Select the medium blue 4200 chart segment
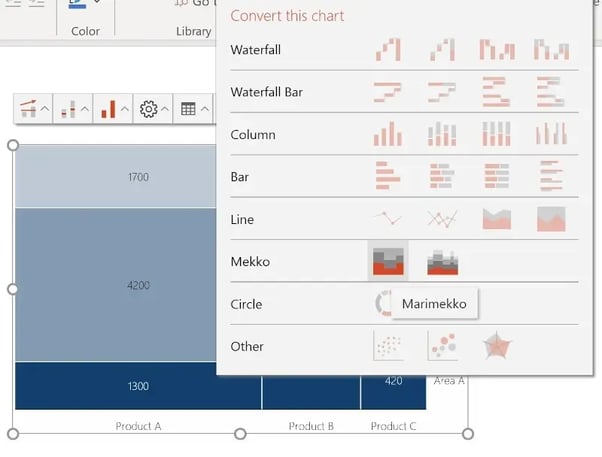This screenshot has width=602, height=457. pos(116,285)
